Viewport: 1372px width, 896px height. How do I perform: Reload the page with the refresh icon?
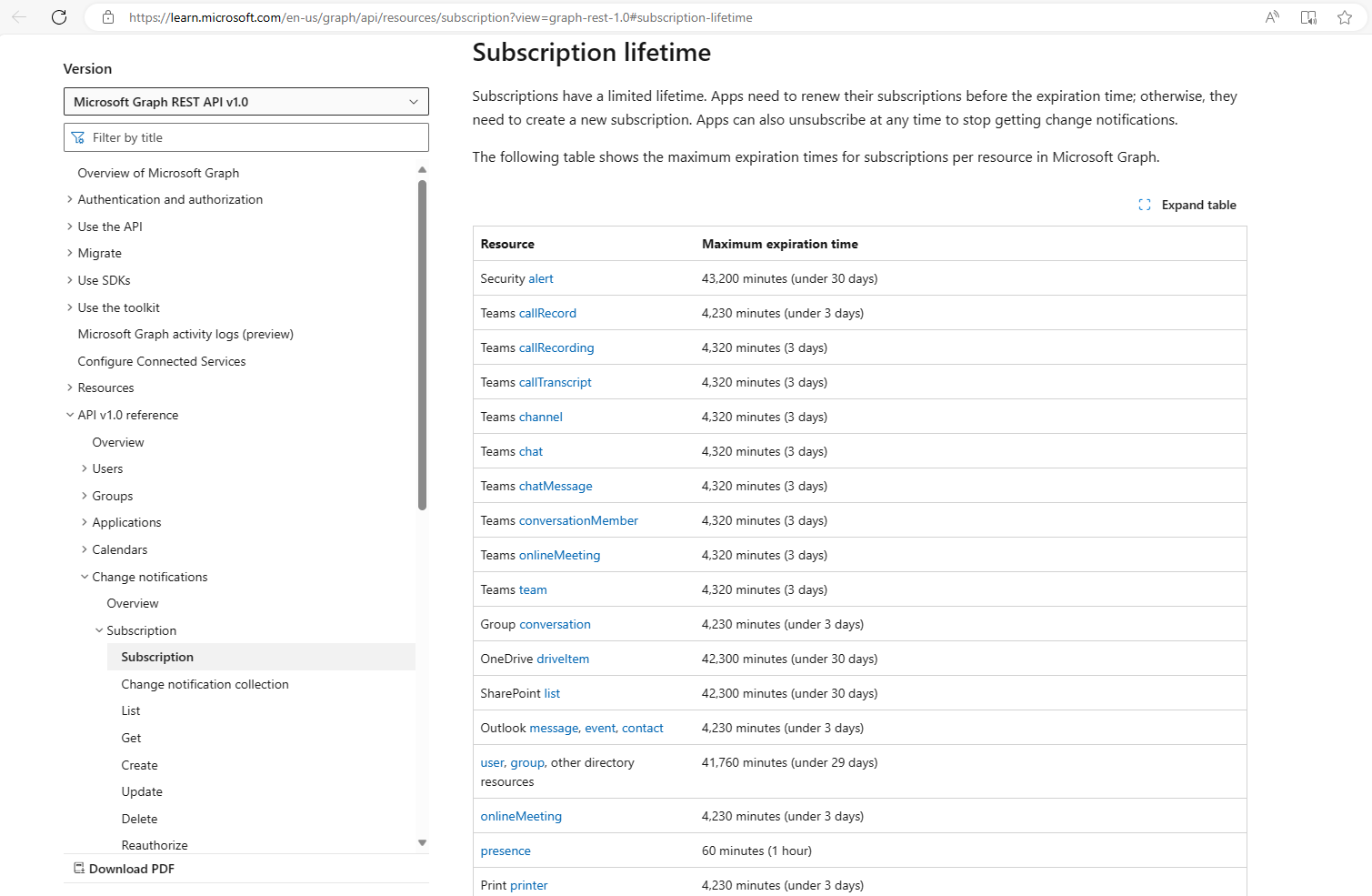click(59, 17)
